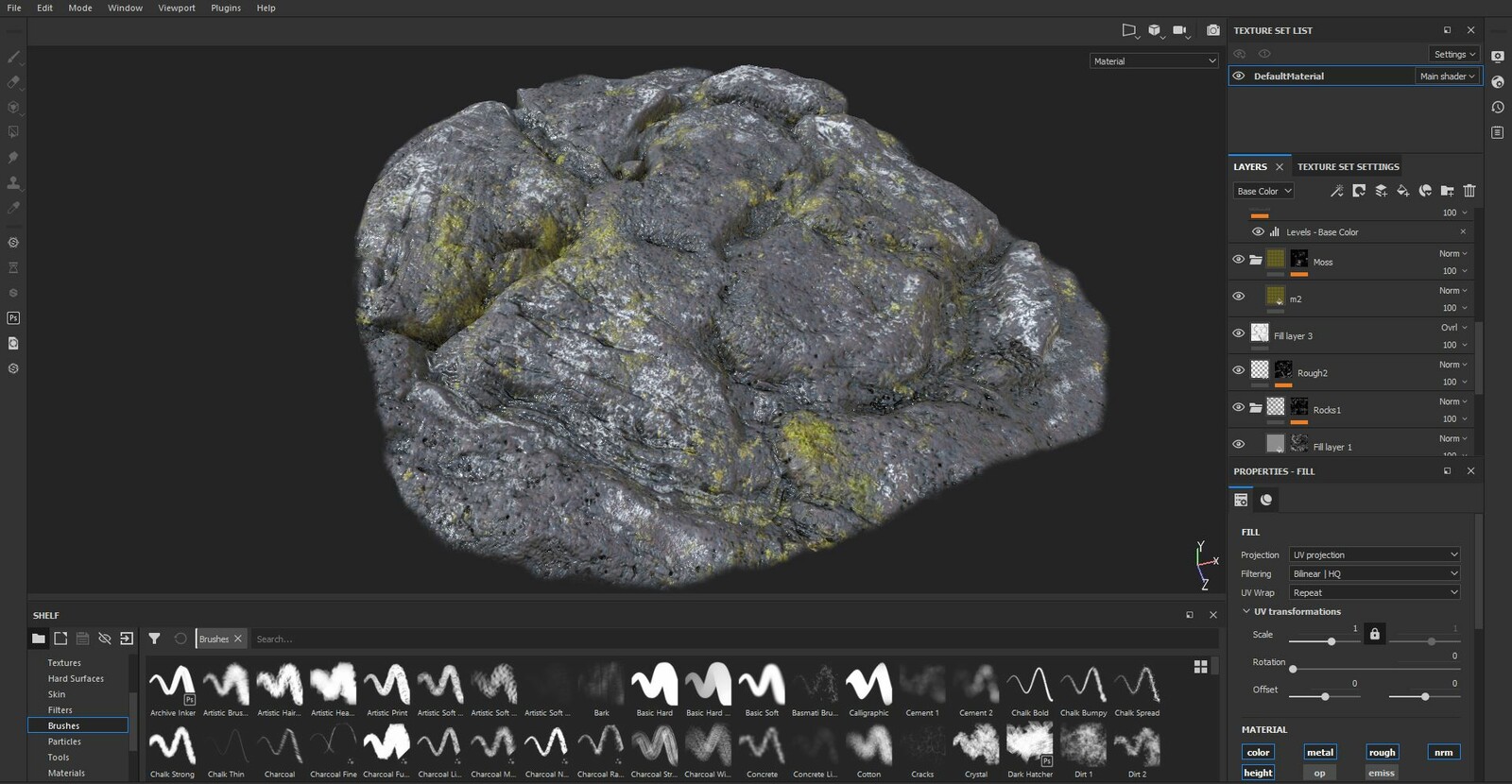Select the Eraser tool
This screenshot has width=1512, height=784.
(14, 82)
